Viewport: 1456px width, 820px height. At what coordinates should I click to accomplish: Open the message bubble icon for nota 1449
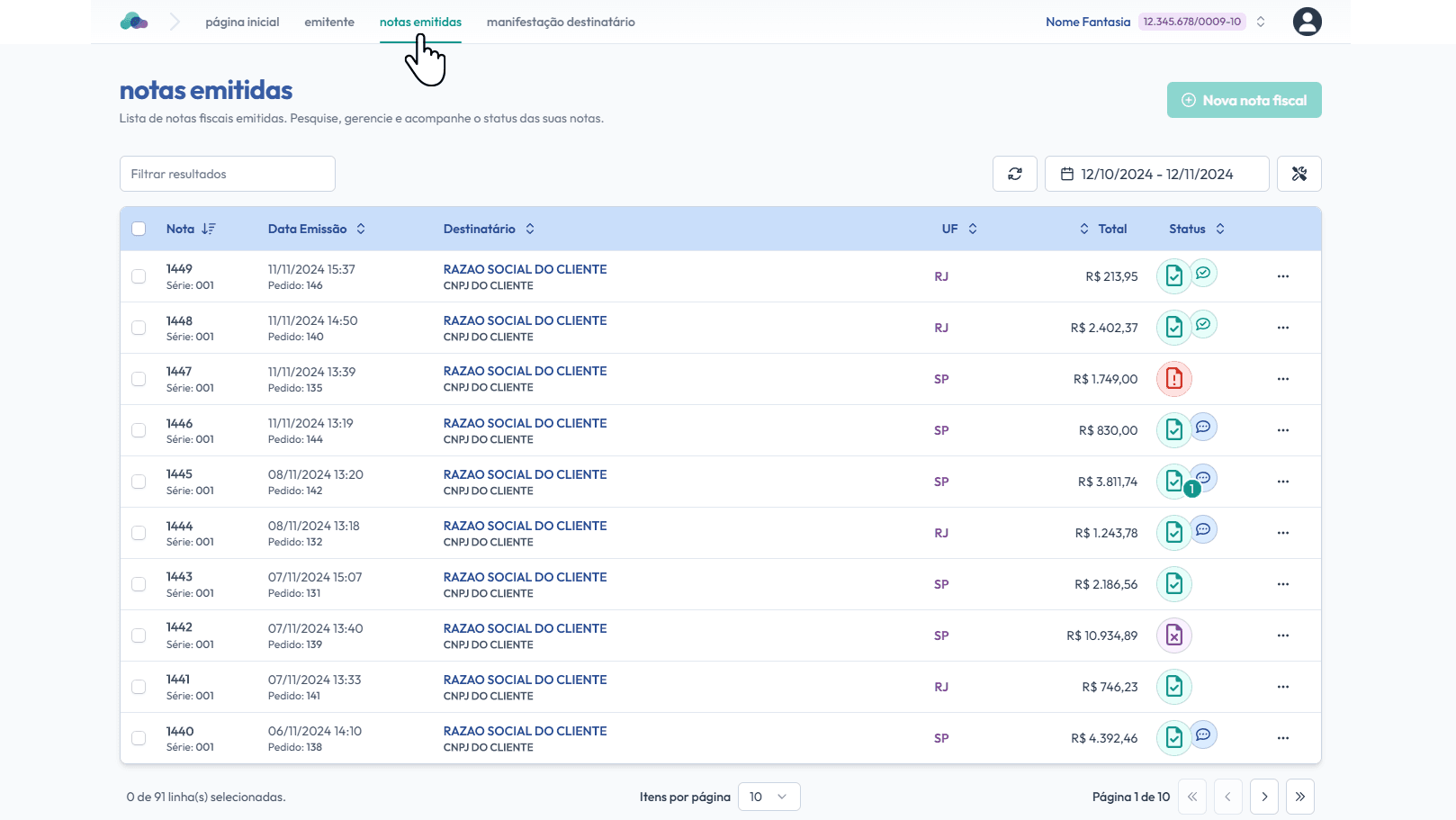[1203, 273]
